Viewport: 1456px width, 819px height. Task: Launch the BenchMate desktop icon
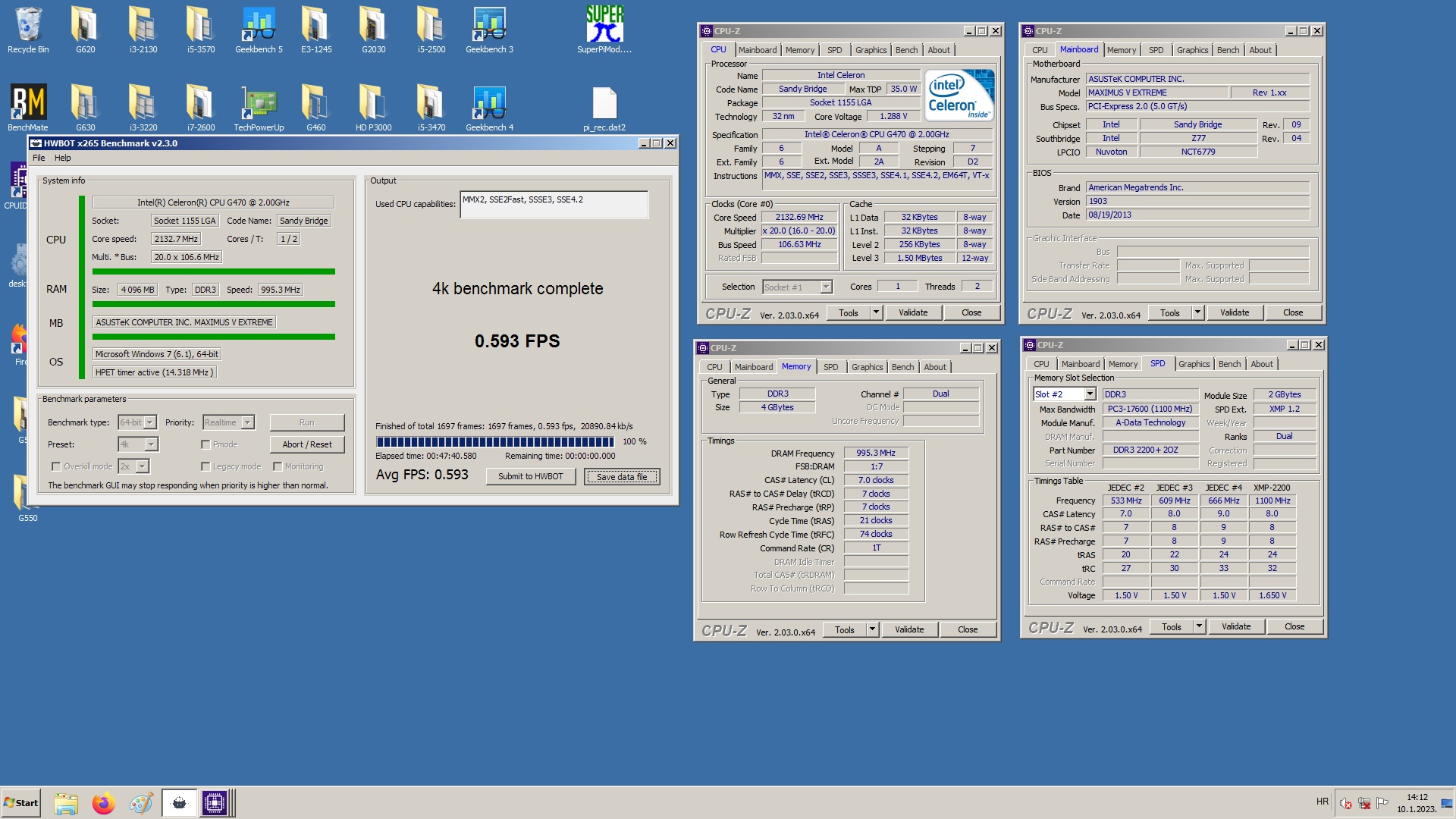(28, 108)
